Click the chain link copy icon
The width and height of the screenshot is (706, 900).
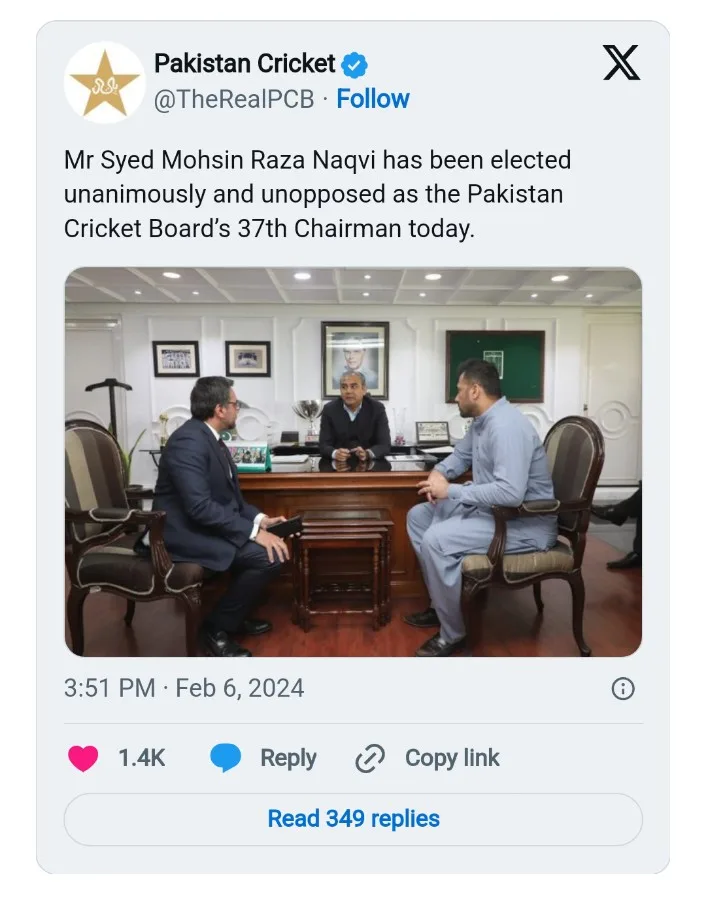click(370, 759)
